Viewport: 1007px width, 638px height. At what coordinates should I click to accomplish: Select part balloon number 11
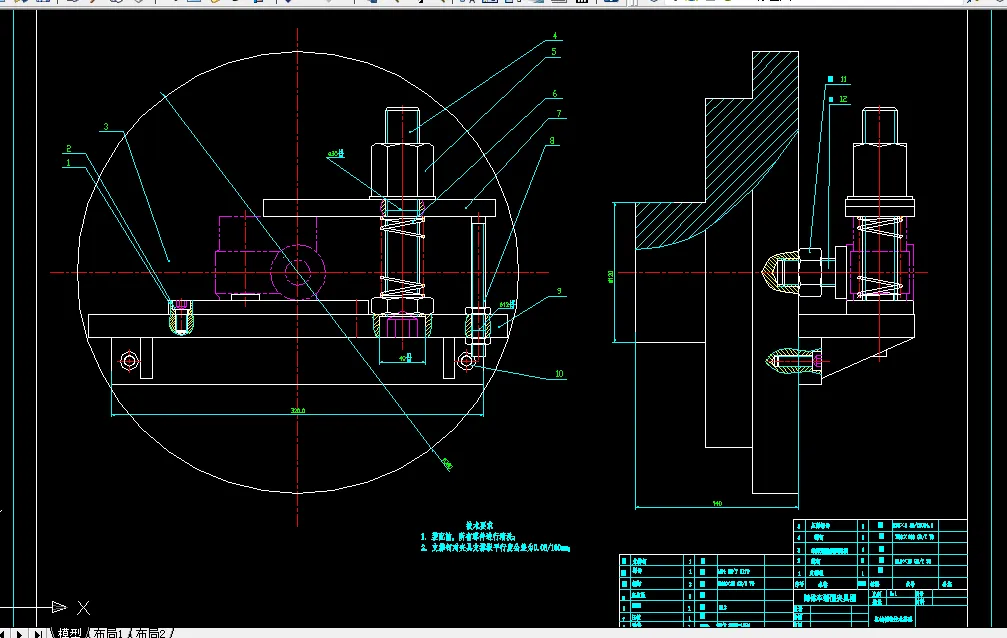point(843,80)
